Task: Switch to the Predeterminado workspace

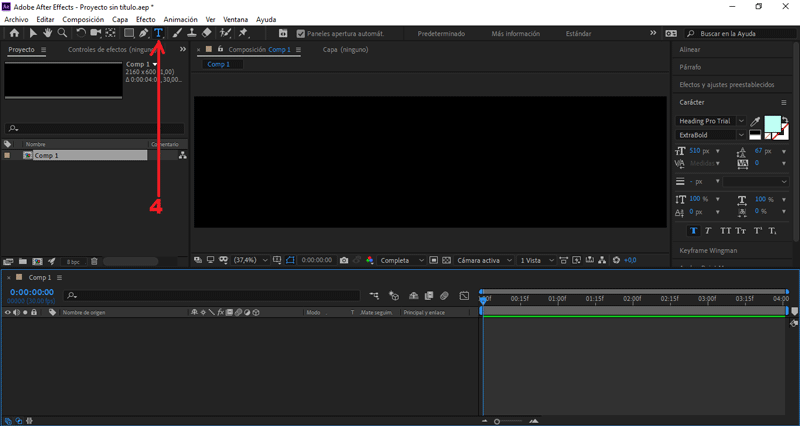Action: (x=441, y=34)
